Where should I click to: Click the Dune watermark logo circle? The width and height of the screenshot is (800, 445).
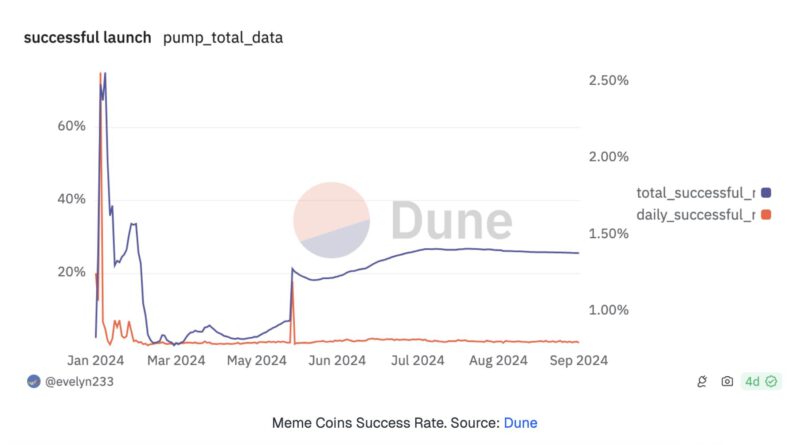click(x=332, y=220)
